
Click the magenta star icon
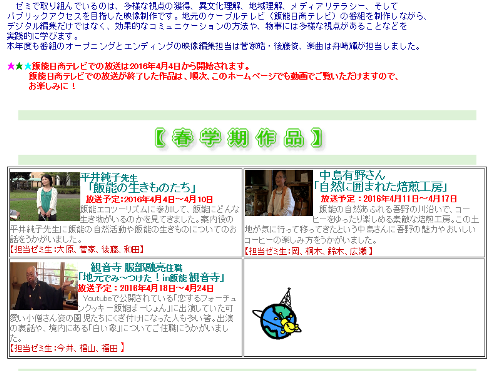[11, 66]
